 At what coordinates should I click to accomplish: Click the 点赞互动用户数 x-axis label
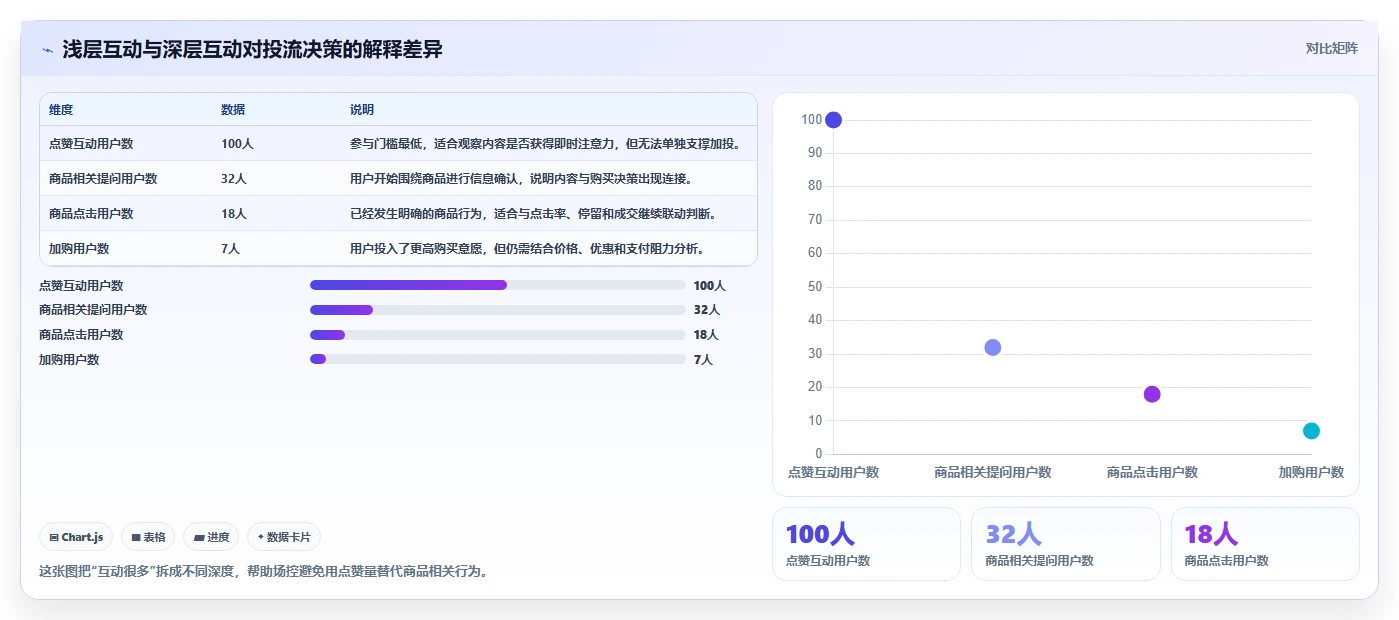point(833,472)
